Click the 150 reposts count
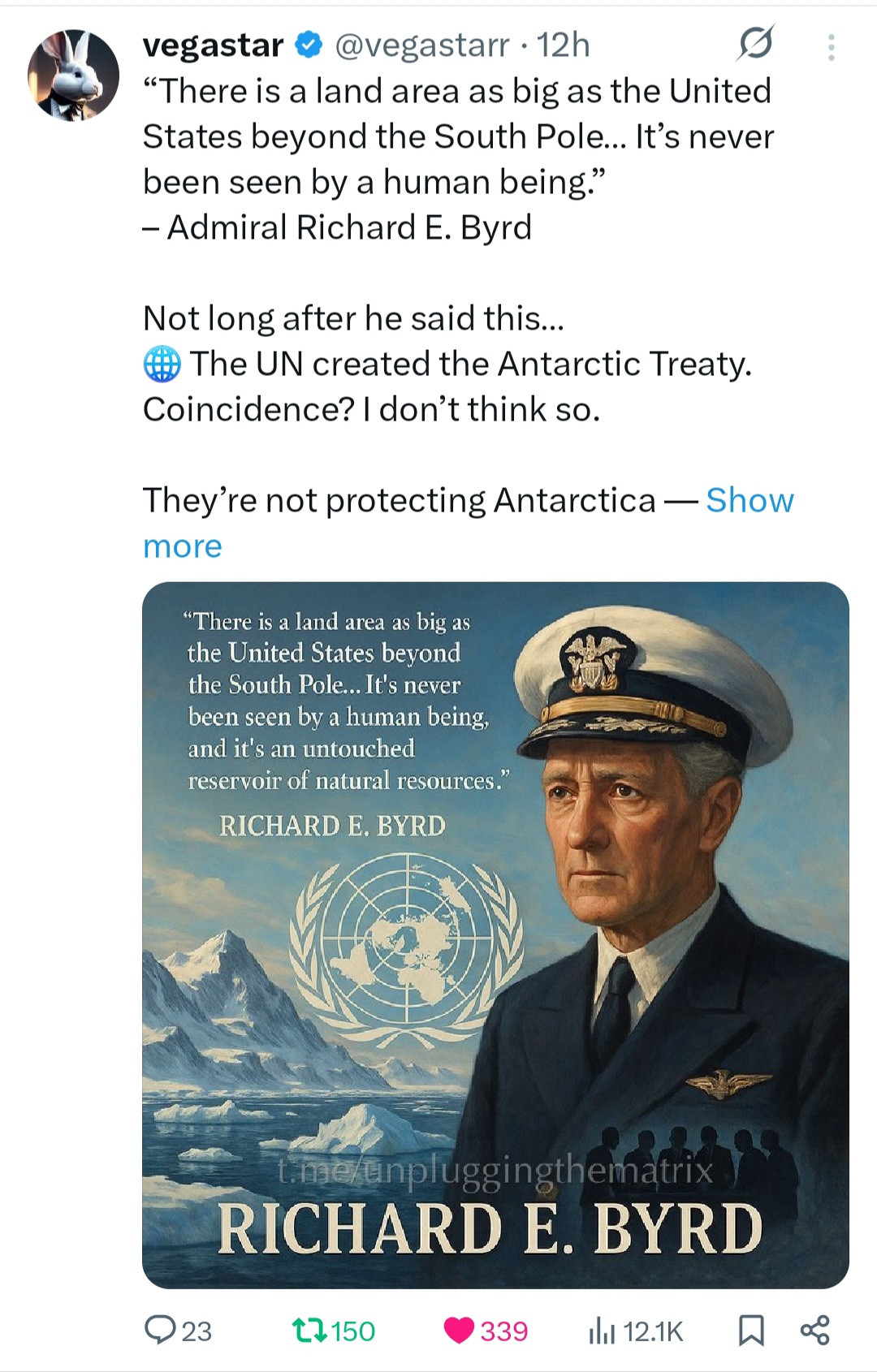This screenshot has width=877, height=1372. pyautogui.click(x=353, y=1331)
